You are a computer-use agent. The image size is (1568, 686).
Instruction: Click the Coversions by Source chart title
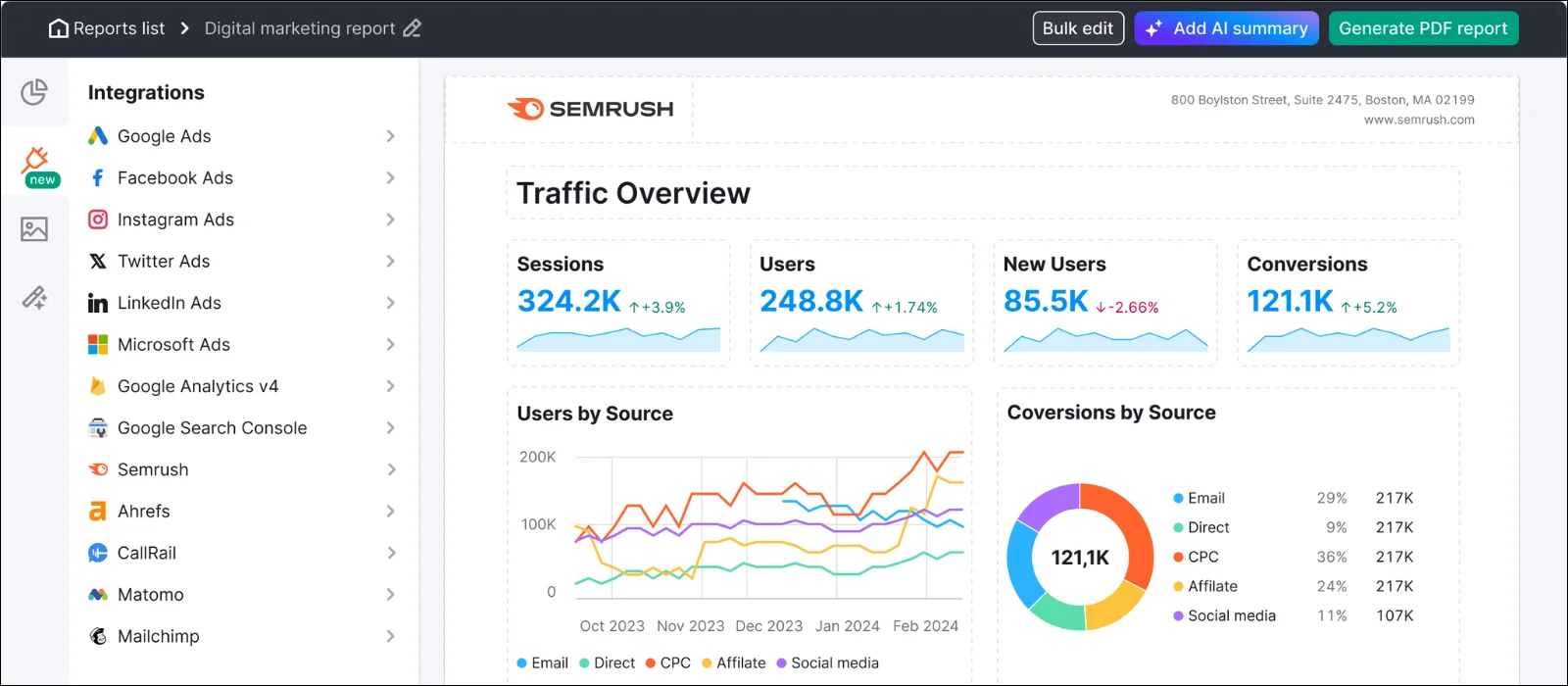[1111, 413]
